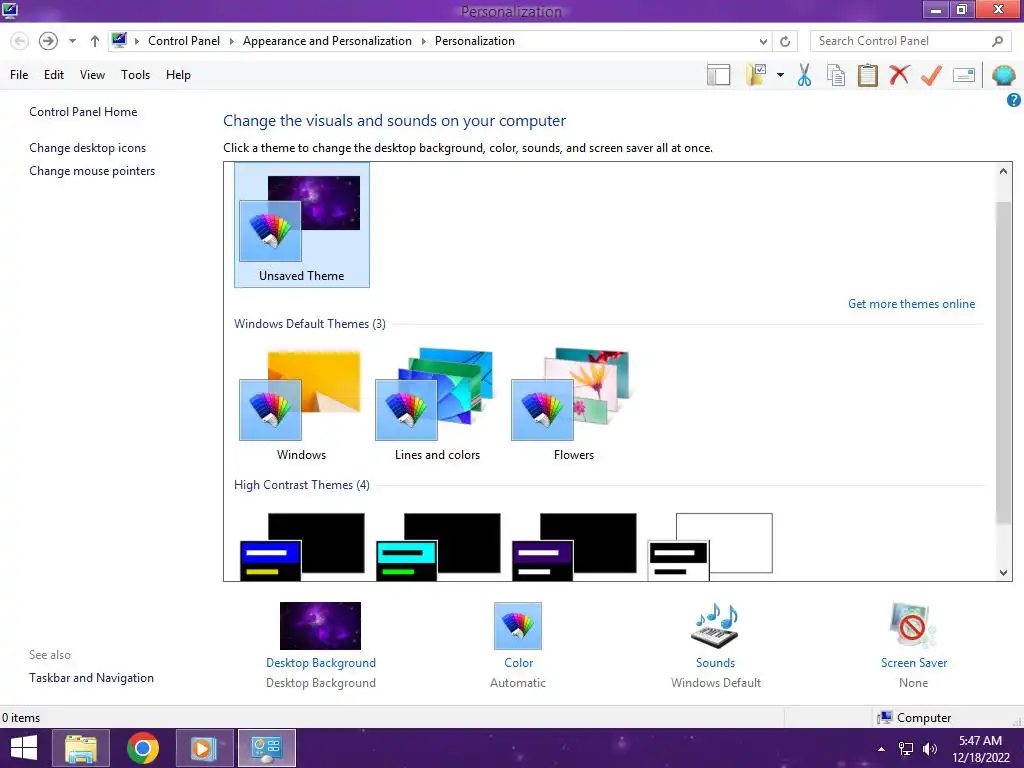Click the Control Panel taskbar button

tap(266, 748)
